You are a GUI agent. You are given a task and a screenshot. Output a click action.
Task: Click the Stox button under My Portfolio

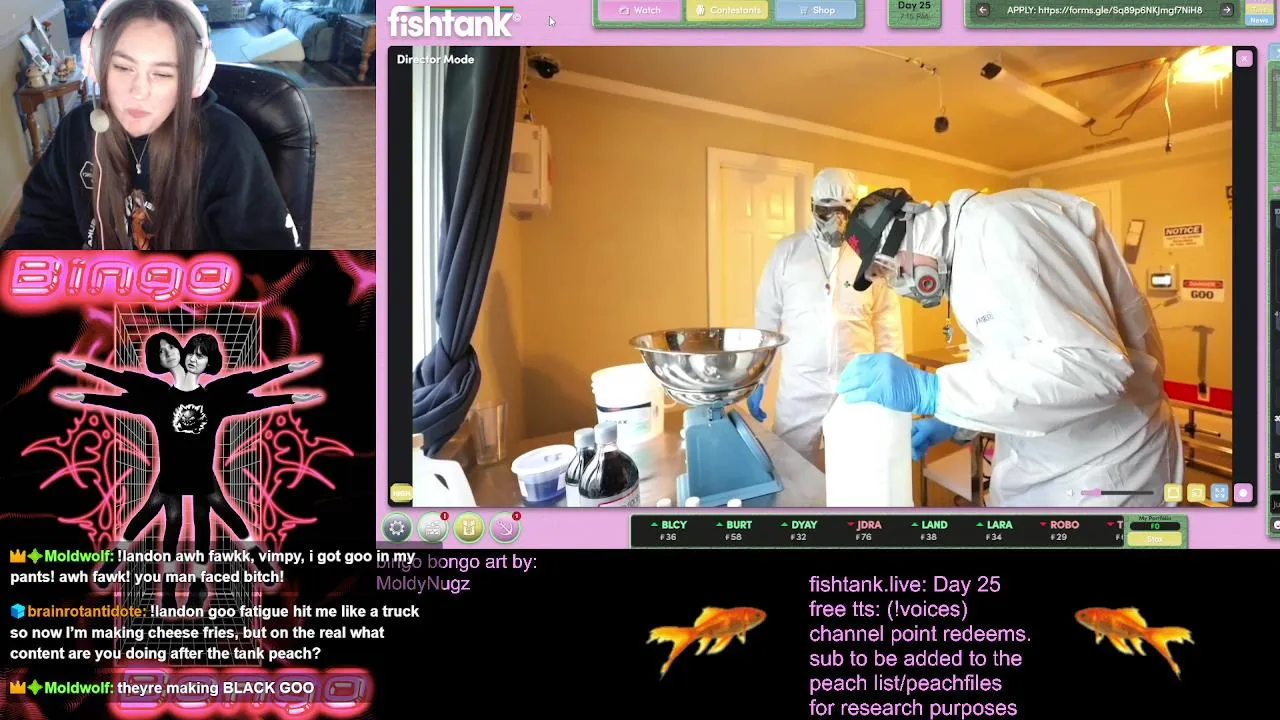click(x=1155, y=540)
